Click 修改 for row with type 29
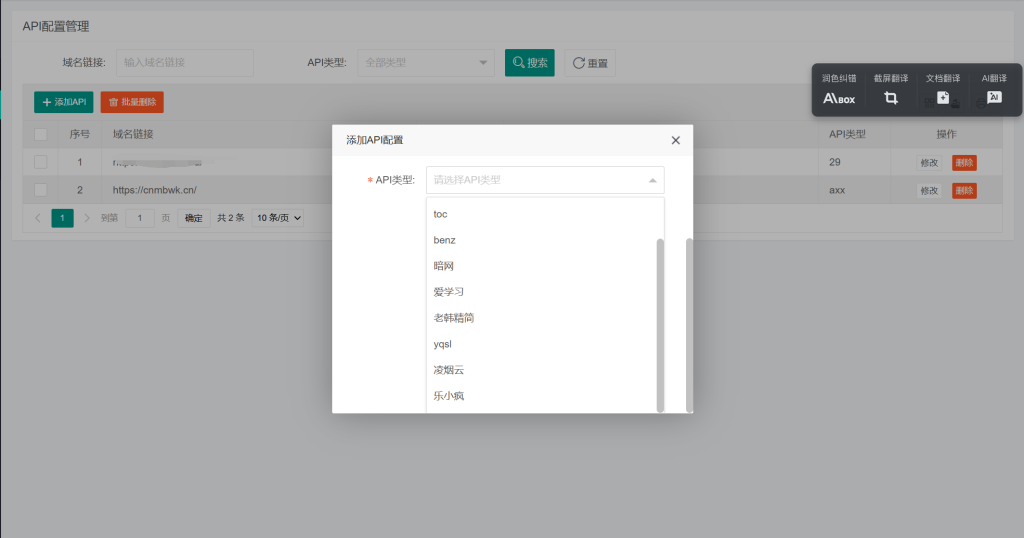This screenshot has height=538, width=1024. (929, 163)
